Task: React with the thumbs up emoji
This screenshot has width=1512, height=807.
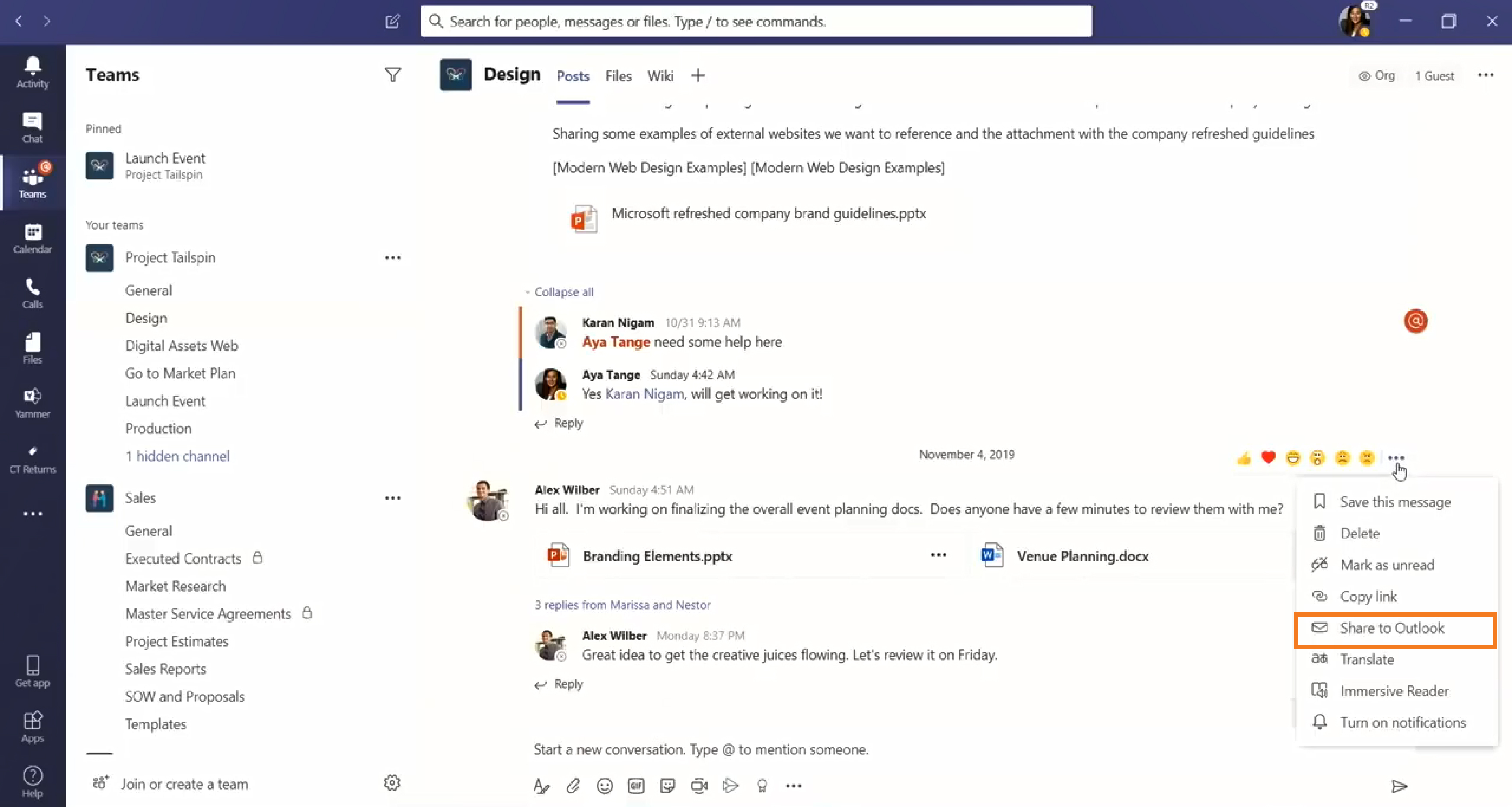Action: tap(1244, 458)
